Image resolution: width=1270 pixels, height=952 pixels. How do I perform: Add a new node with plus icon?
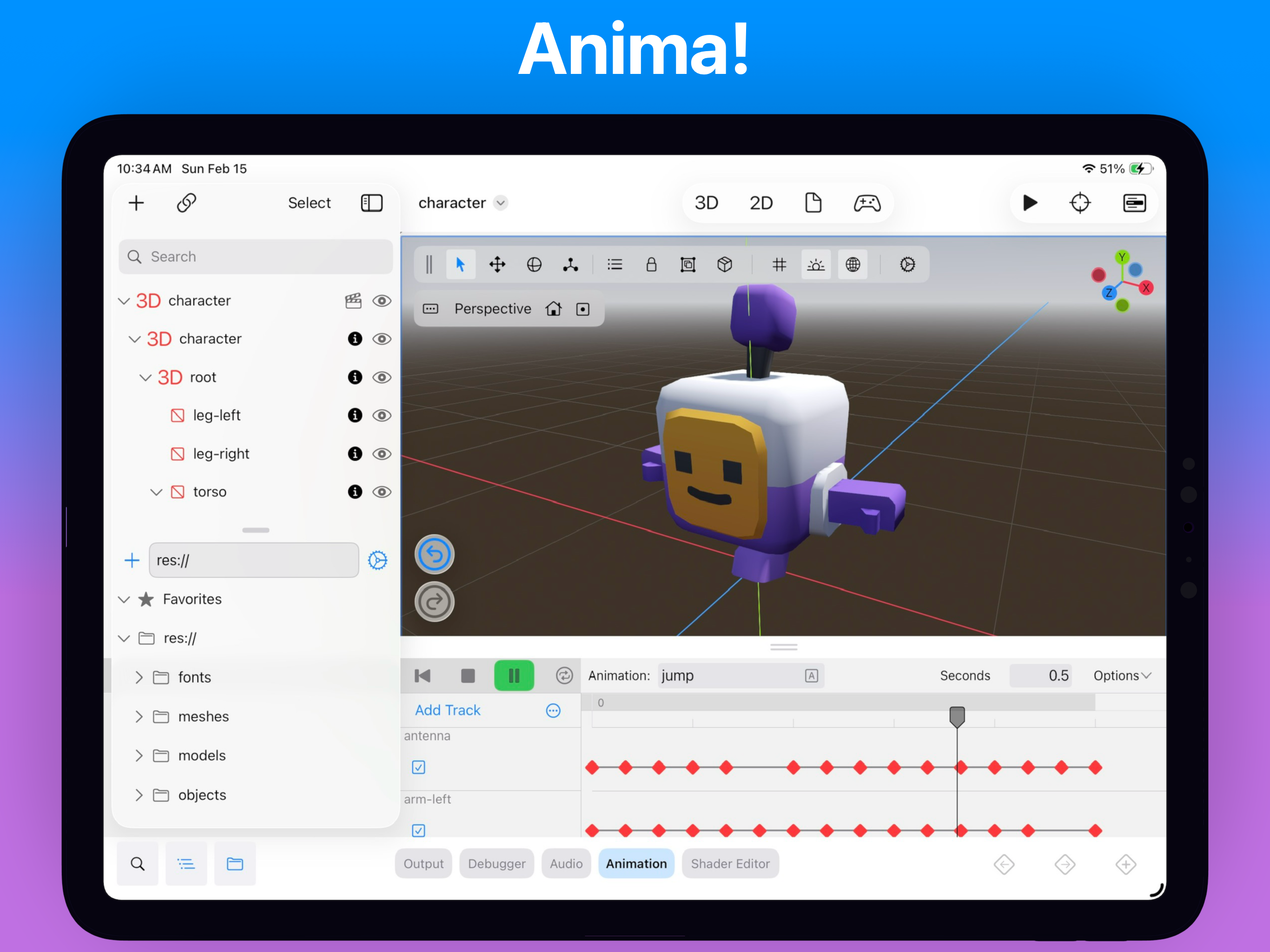(x=136, y=203)
